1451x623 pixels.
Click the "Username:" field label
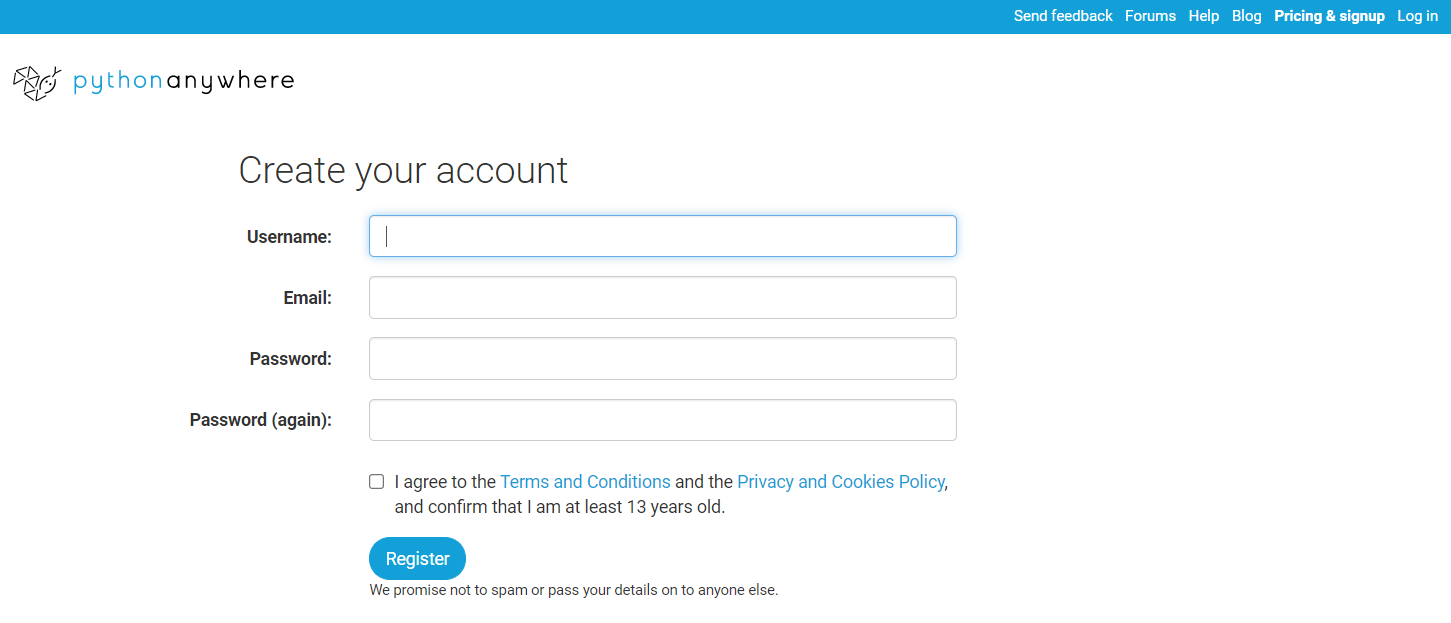click(x=289, y=237)
